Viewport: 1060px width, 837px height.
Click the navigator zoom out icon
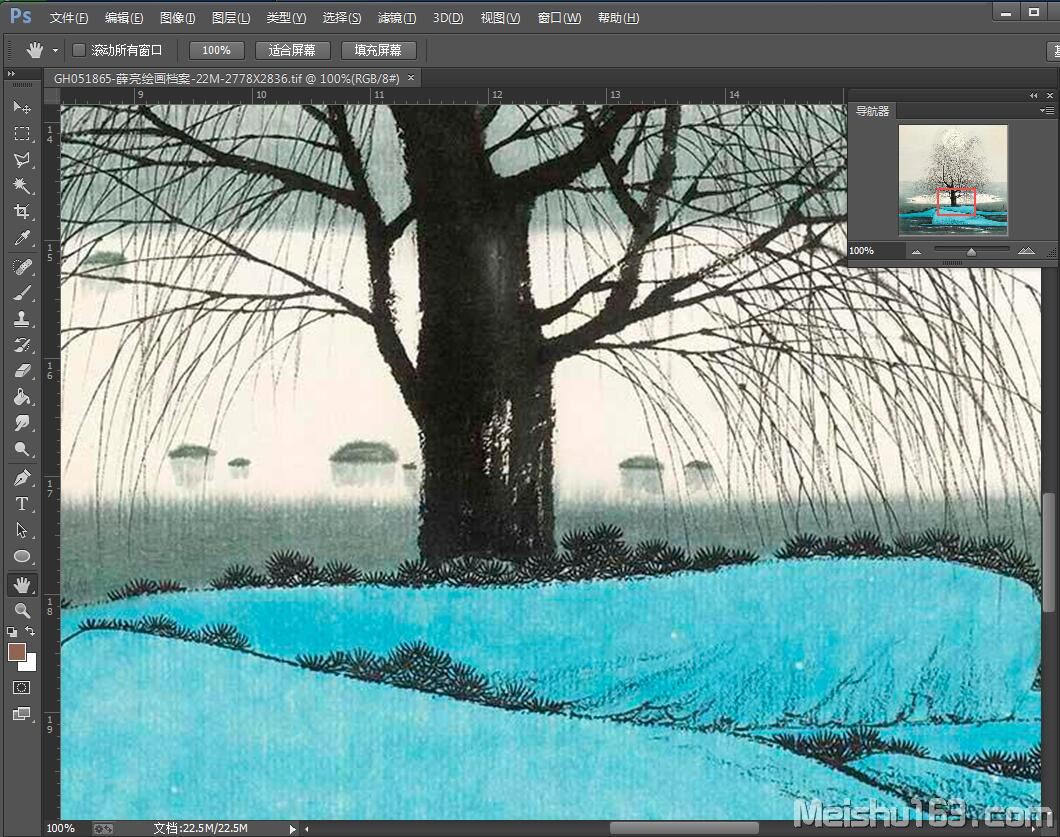click(916, 252)
